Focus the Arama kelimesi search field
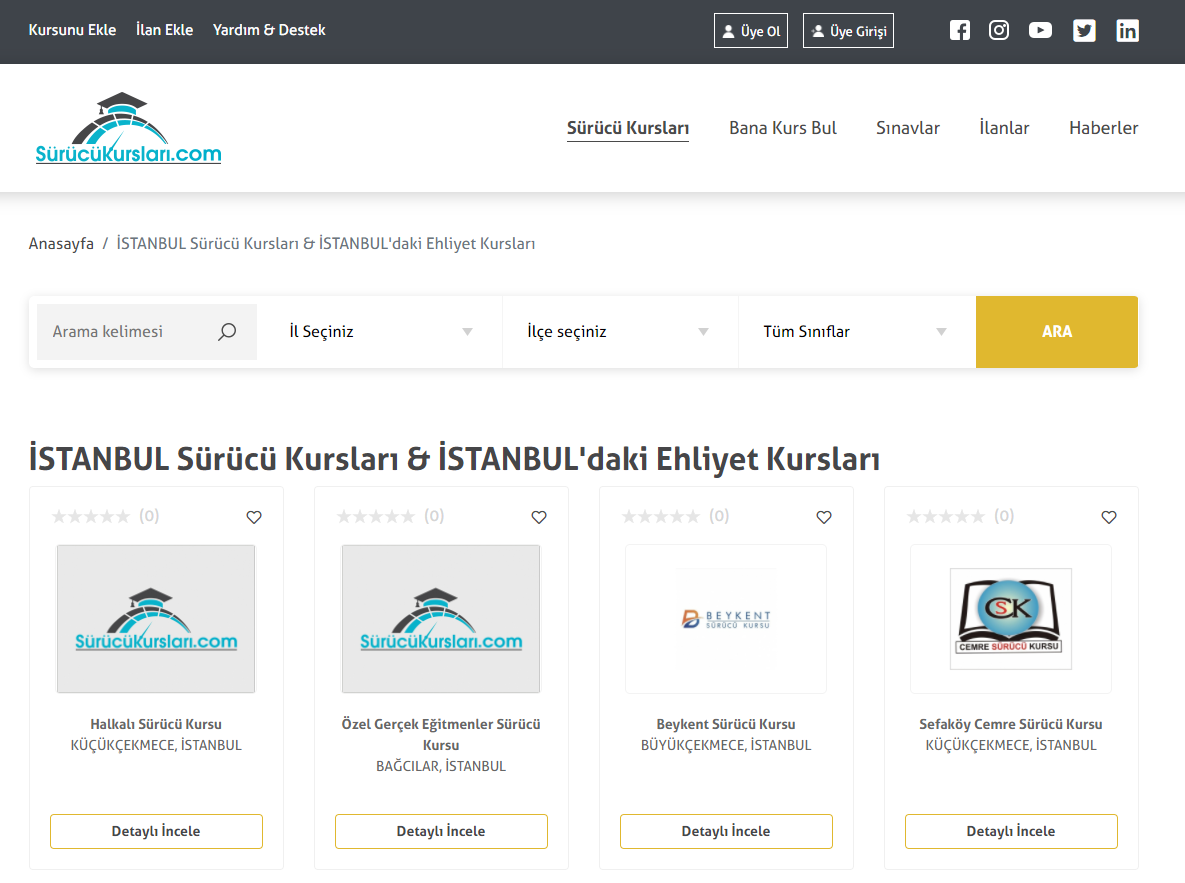The image size is (1185, 883). [x=147, y=332]
